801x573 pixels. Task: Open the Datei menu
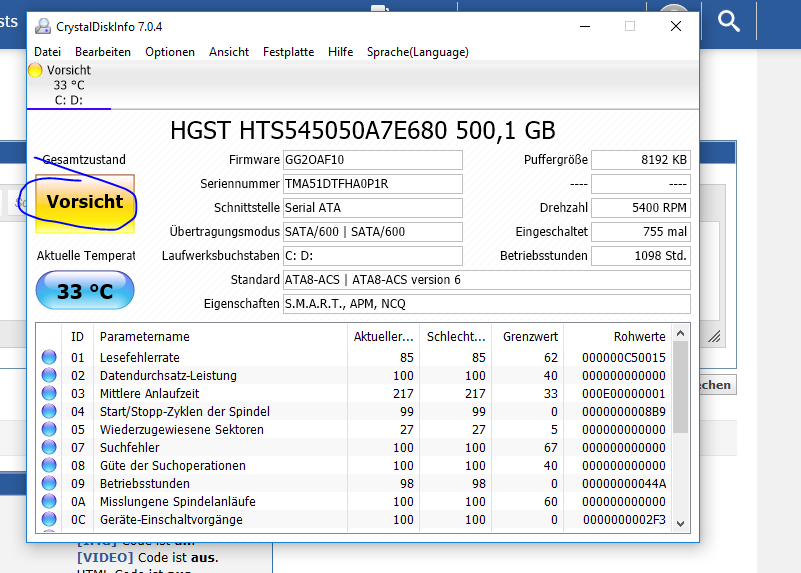pyautogui.click(x=48, y=52)
